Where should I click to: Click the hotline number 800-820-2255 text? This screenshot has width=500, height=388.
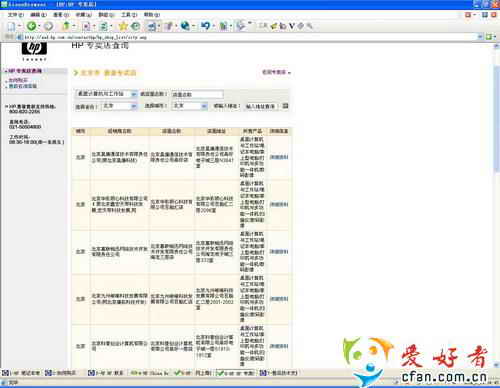tap(24, 112)
